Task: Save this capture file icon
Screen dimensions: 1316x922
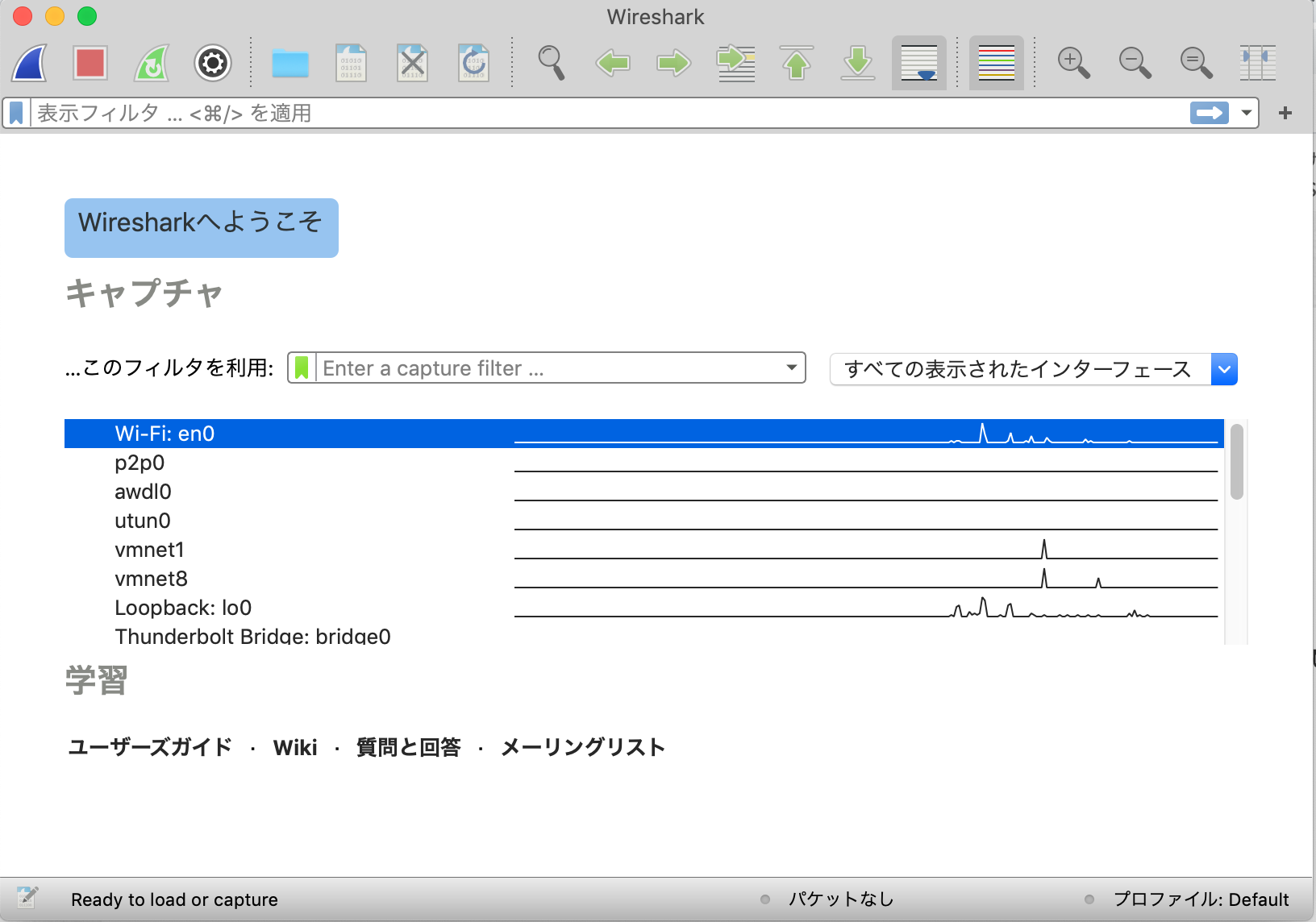Action: pyautogui.click(x=351, y=63)
